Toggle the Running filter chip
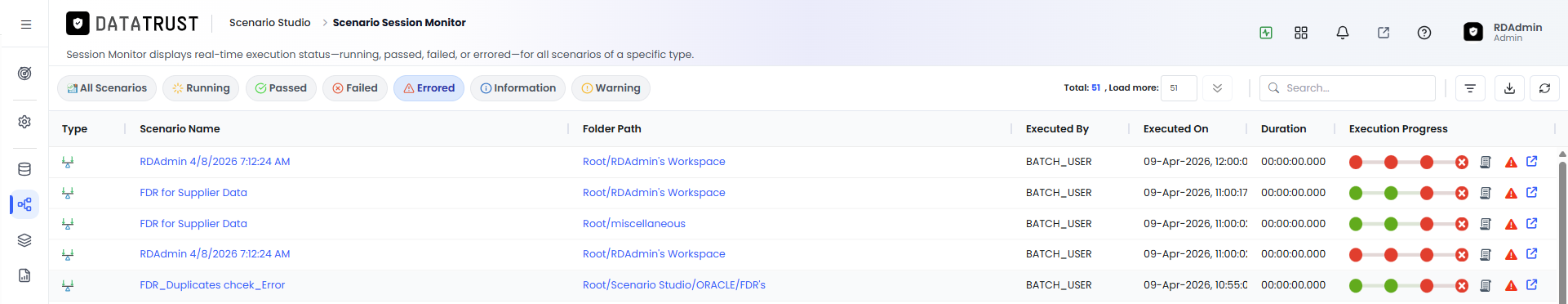Viewport: 1568px width, 304px height. tap(201, 88)
